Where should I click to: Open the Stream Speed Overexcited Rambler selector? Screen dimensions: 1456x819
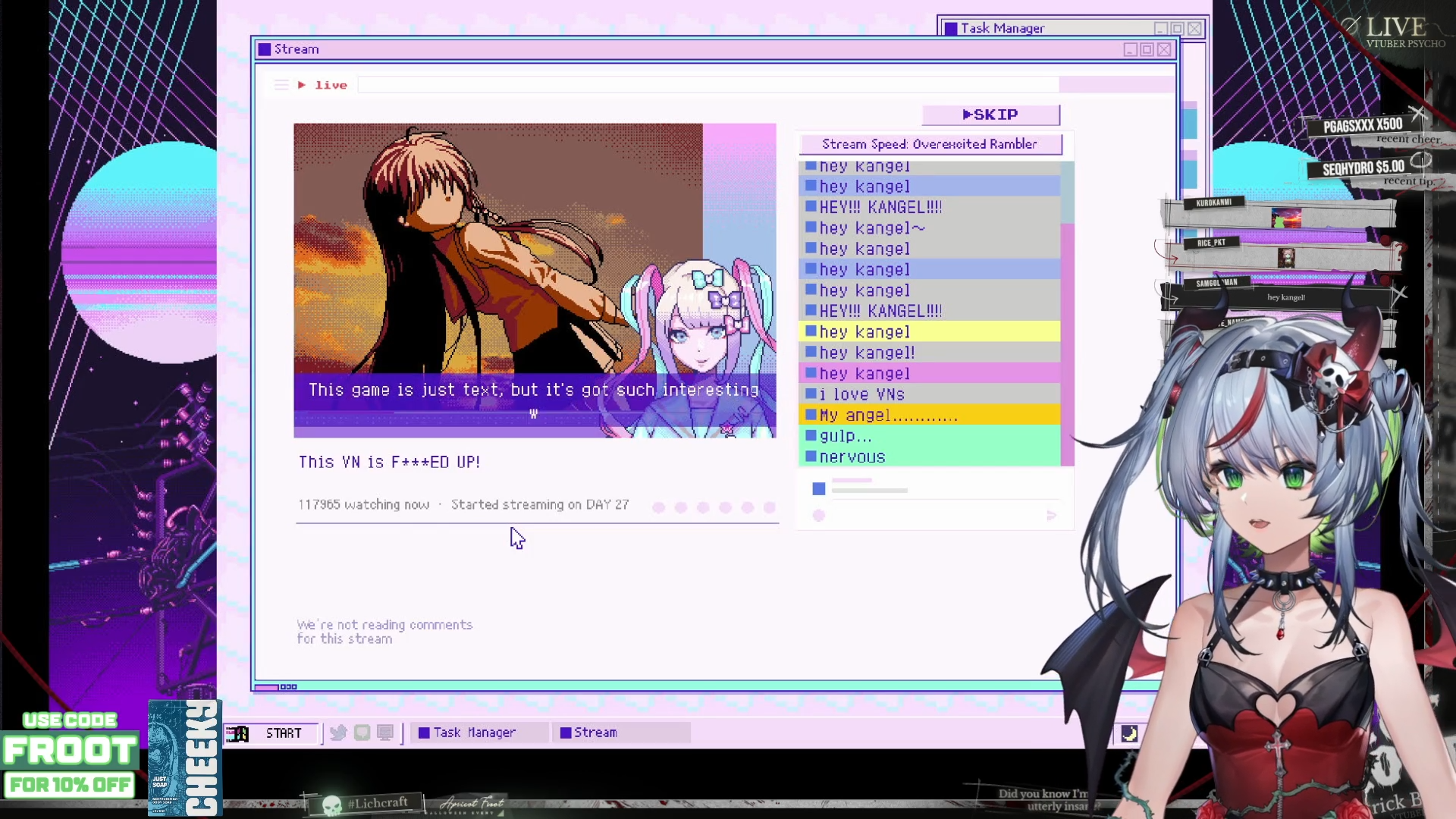click(930, 144)
